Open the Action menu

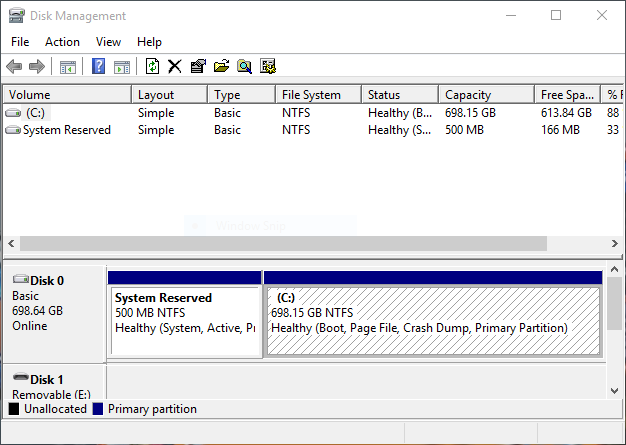[62, 42]
